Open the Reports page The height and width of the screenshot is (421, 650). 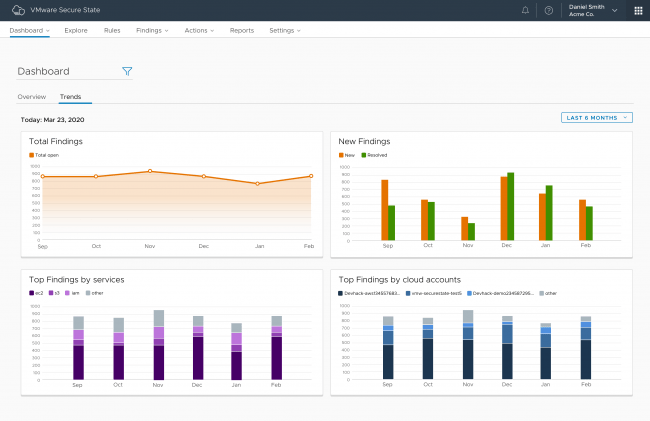242,30
